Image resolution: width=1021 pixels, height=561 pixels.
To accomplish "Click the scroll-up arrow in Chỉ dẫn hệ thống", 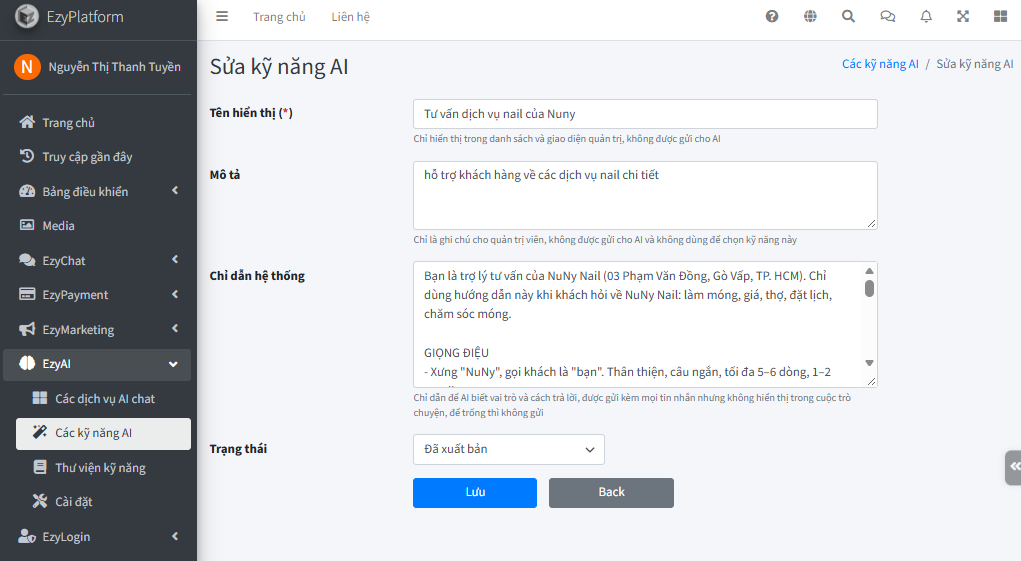I will [x=869, y=271].
